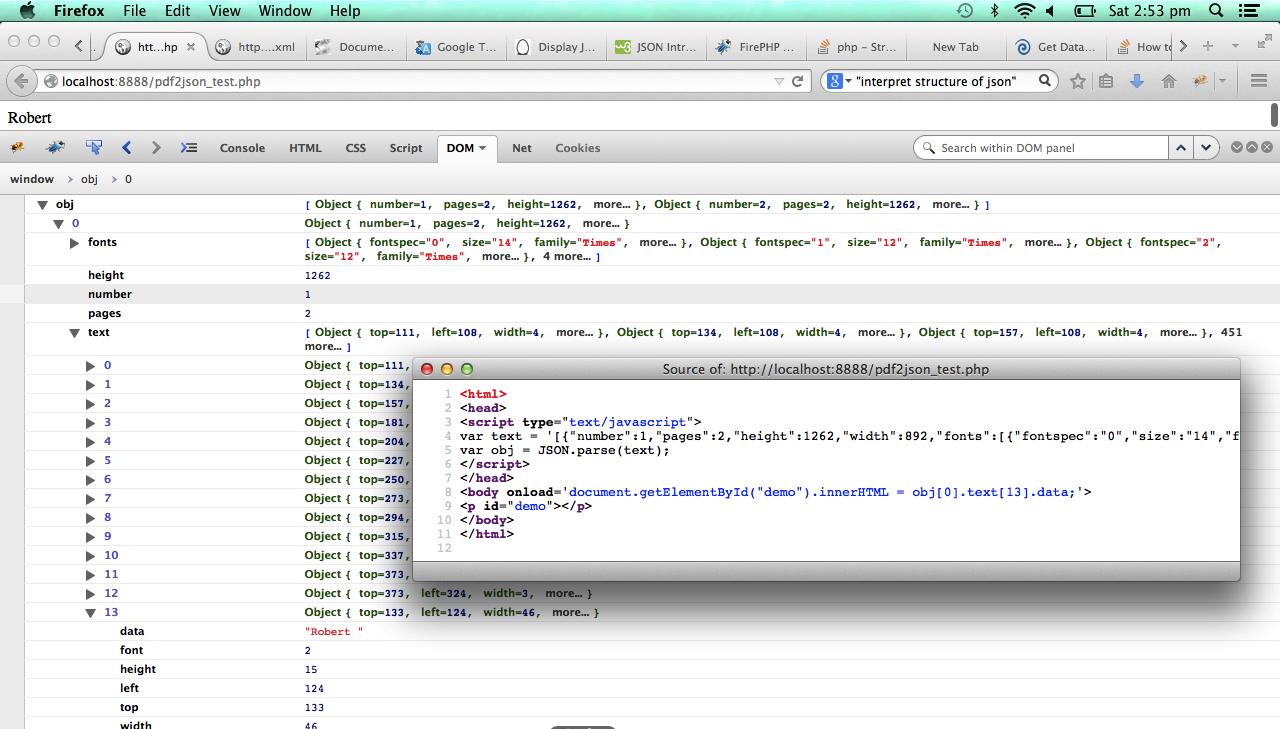Open the DOM tab dropdown arrow
Image resolution: width=1280 pixels, height=729 pixels.
click(x=482, y=148)
